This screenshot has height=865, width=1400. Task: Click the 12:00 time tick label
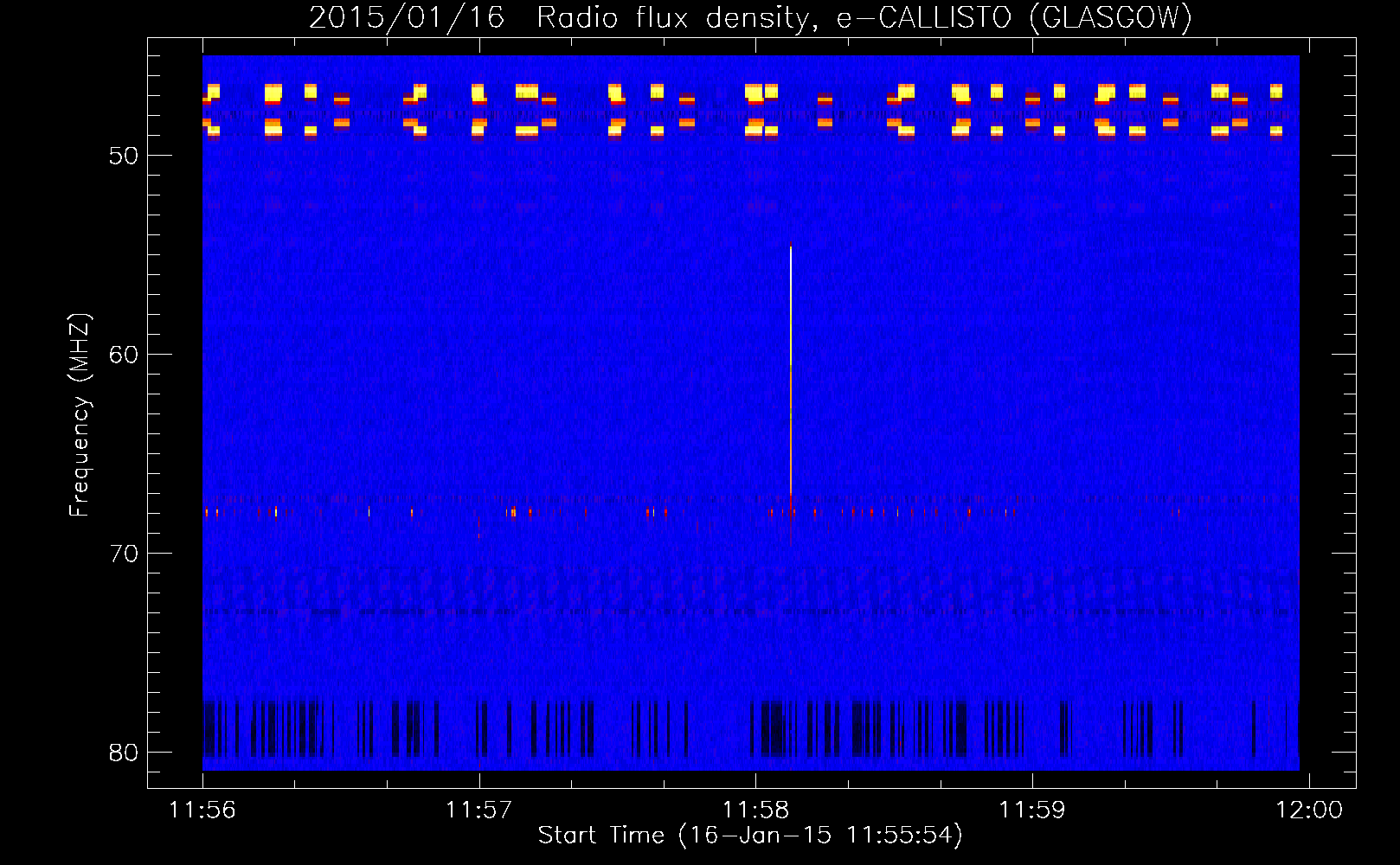tap(1309, 811)
